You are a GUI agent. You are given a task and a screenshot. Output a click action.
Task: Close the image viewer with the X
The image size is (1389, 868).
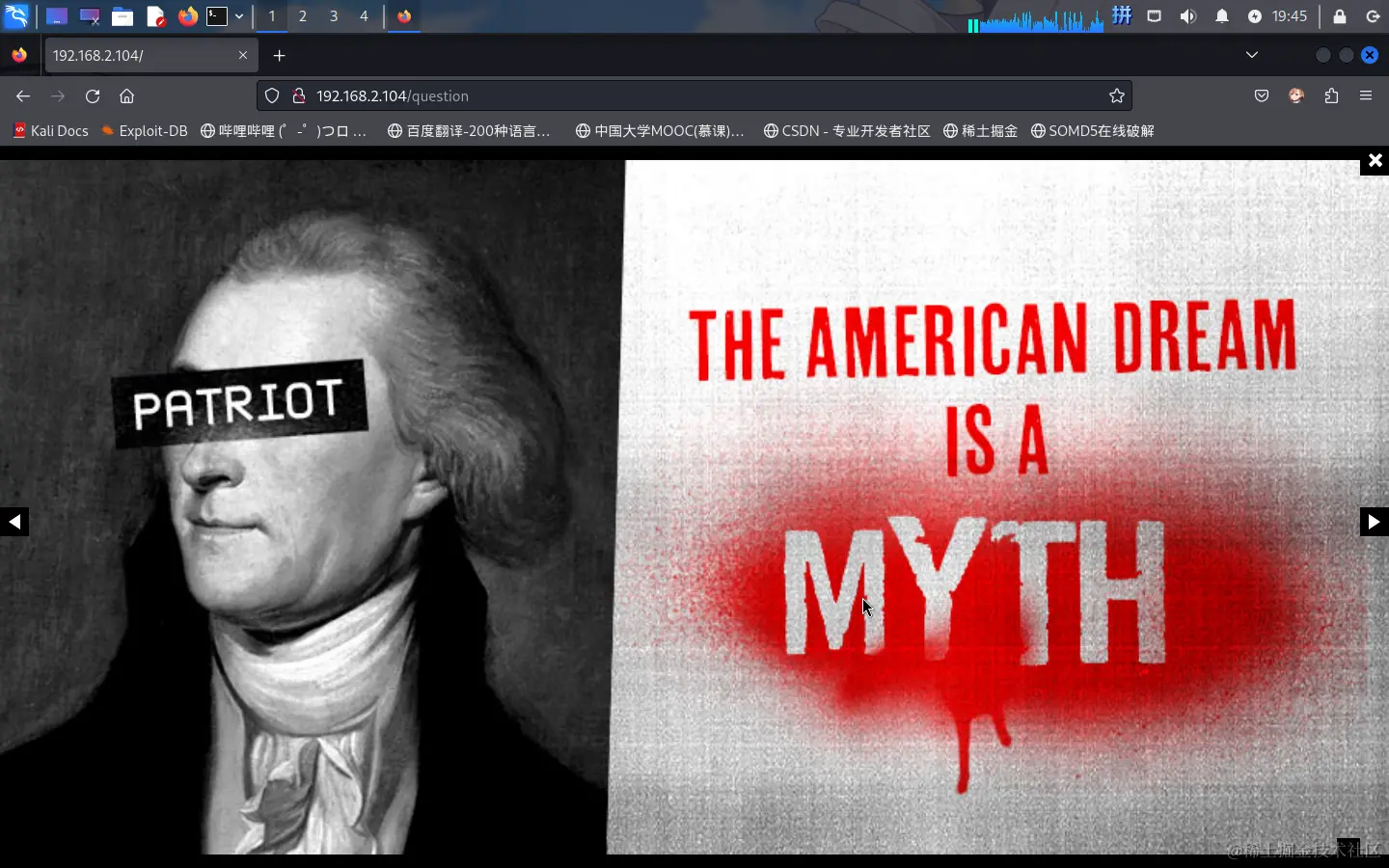tap(1375, 161)
